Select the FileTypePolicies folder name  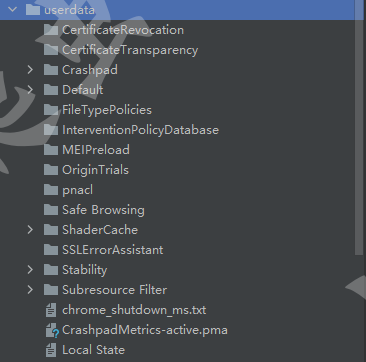(x=107, y=110)
